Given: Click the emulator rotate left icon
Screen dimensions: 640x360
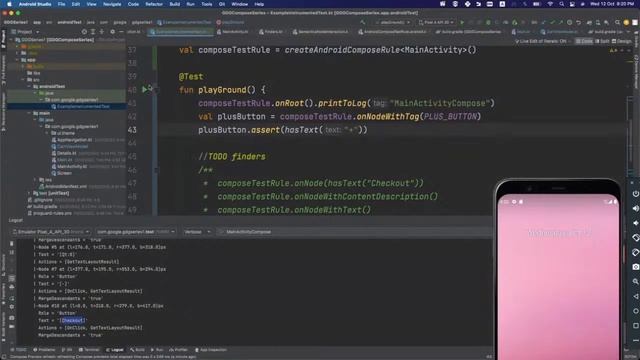Looking at the screenshot, I should tap(636, 238).
